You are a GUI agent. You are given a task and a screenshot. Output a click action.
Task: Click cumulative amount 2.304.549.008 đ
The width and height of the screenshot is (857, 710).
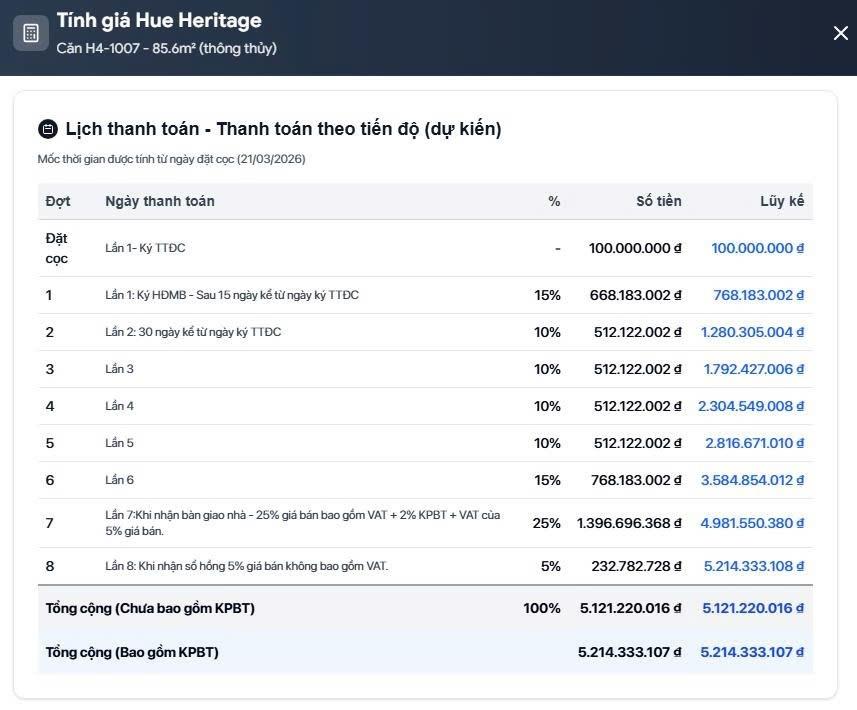[x=751, y=406]
